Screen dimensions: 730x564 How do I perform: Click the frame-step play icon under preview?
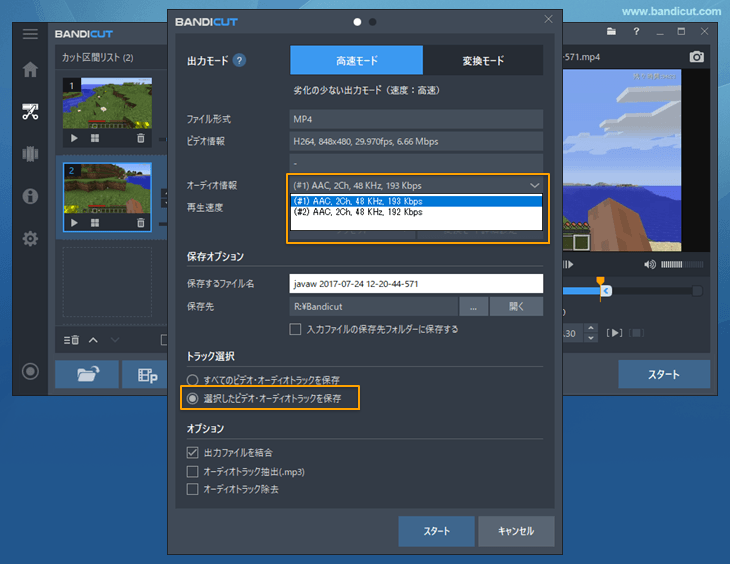[x=568, y=265]
